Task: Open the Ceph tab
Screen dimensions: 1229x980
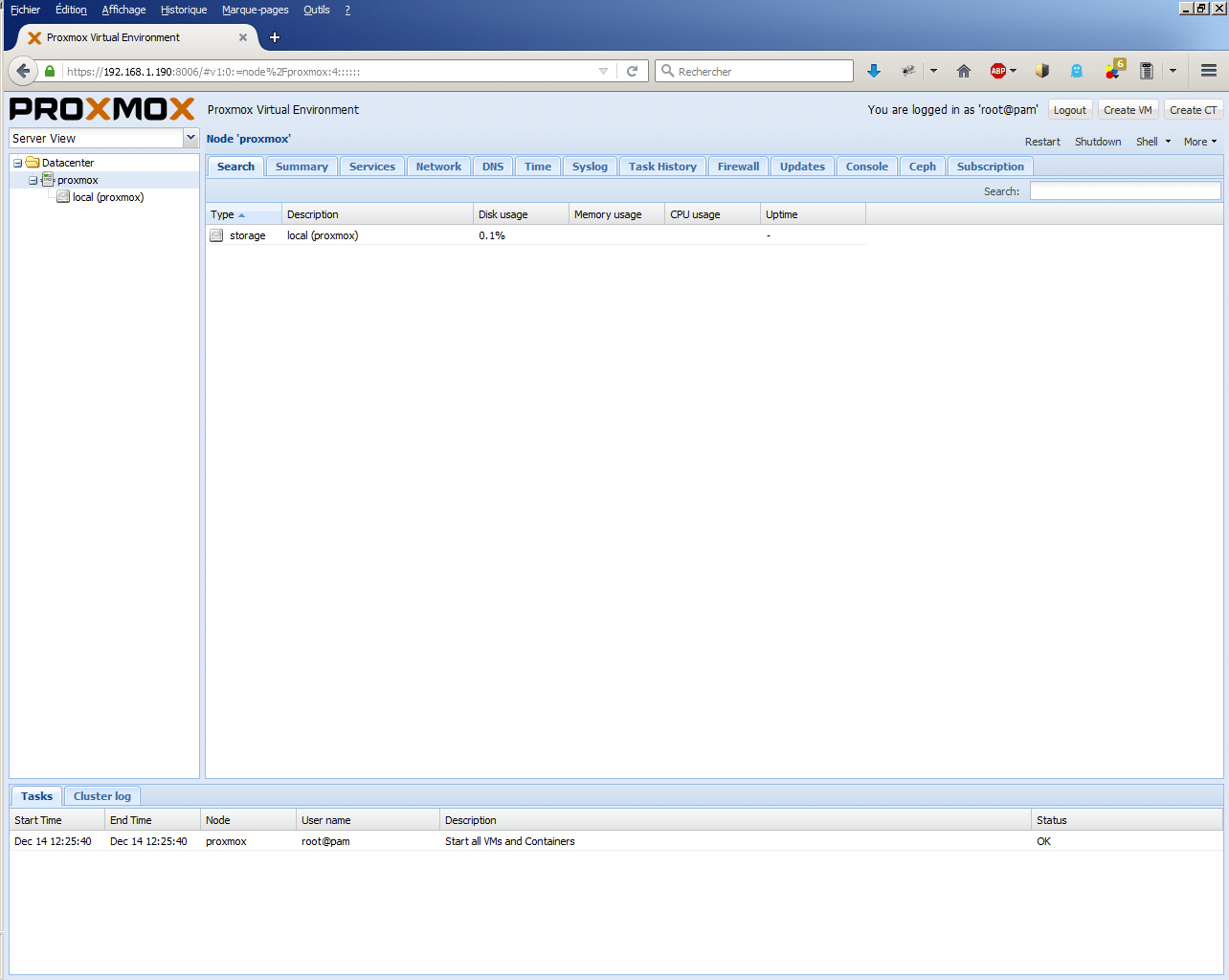Action: pyautogui.click(x=923, y=167)
